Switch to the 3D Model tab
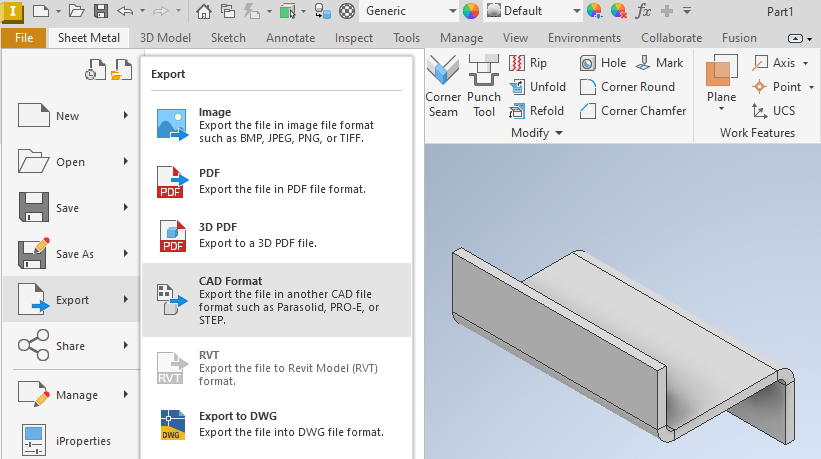 pos(165,38)
